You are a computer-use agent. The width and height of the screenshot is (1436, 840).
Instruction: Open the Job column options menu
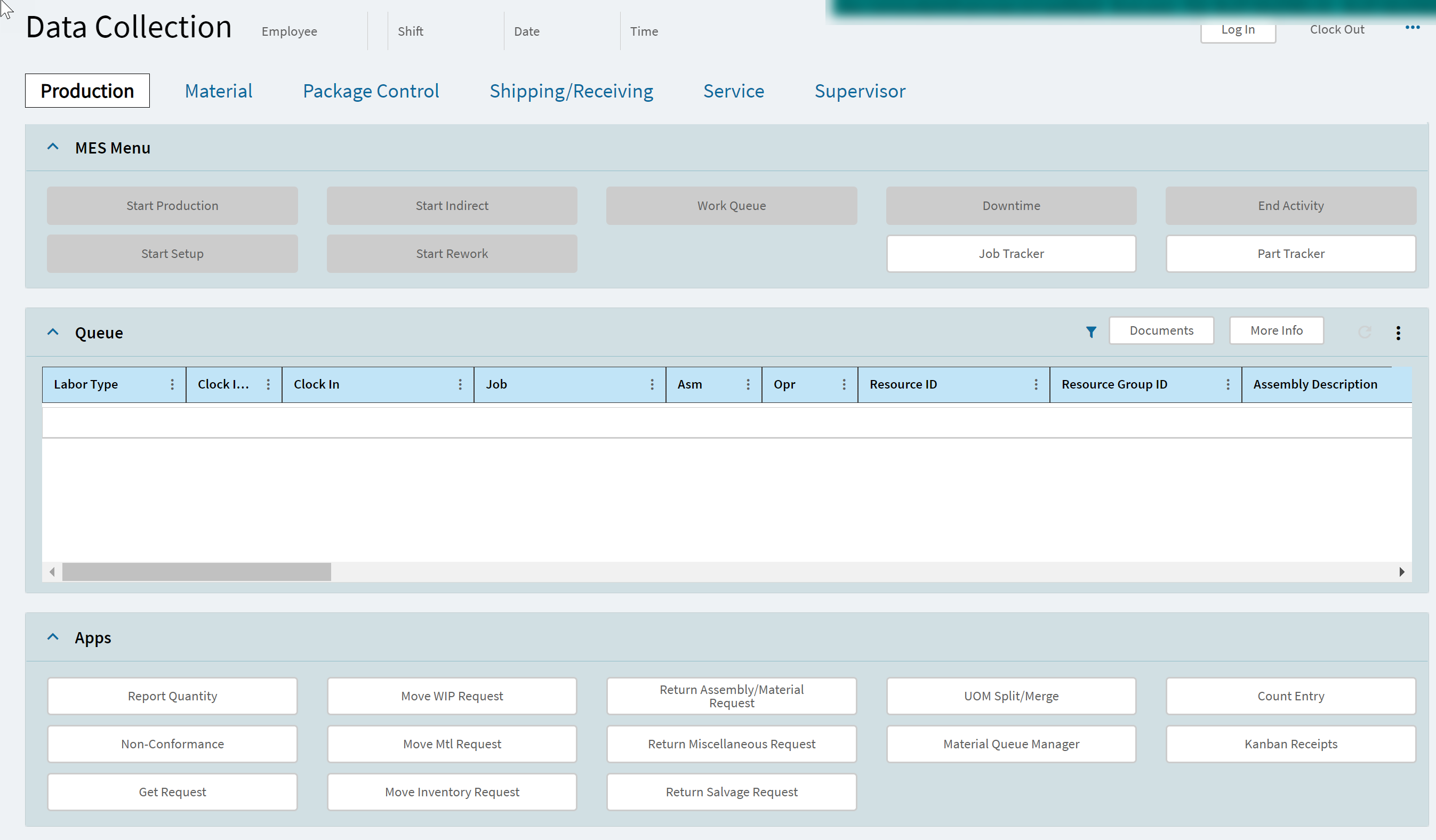[653, 384]
